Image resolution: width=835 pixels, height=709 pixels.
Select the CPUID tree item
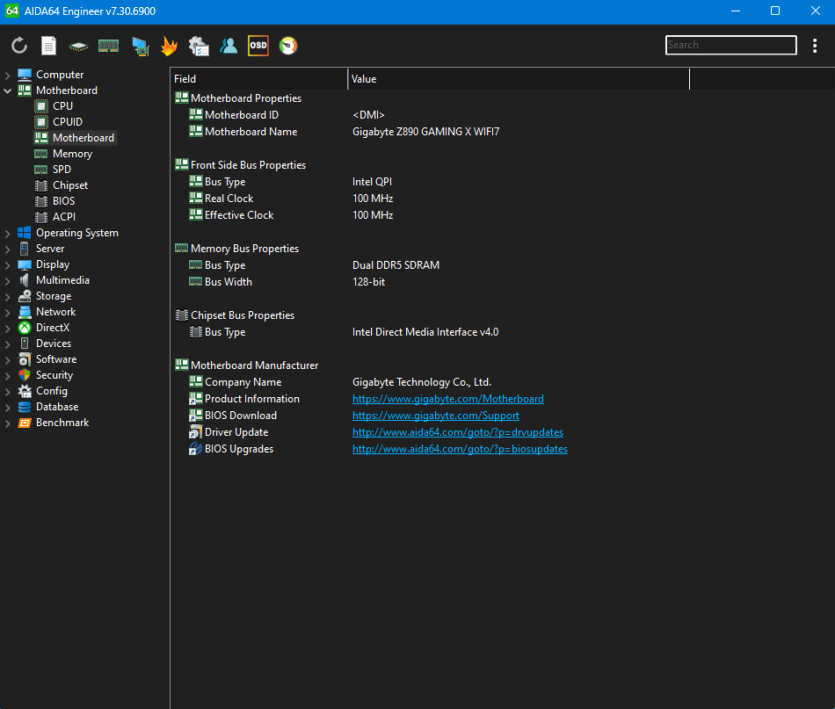tap(68, 122)
